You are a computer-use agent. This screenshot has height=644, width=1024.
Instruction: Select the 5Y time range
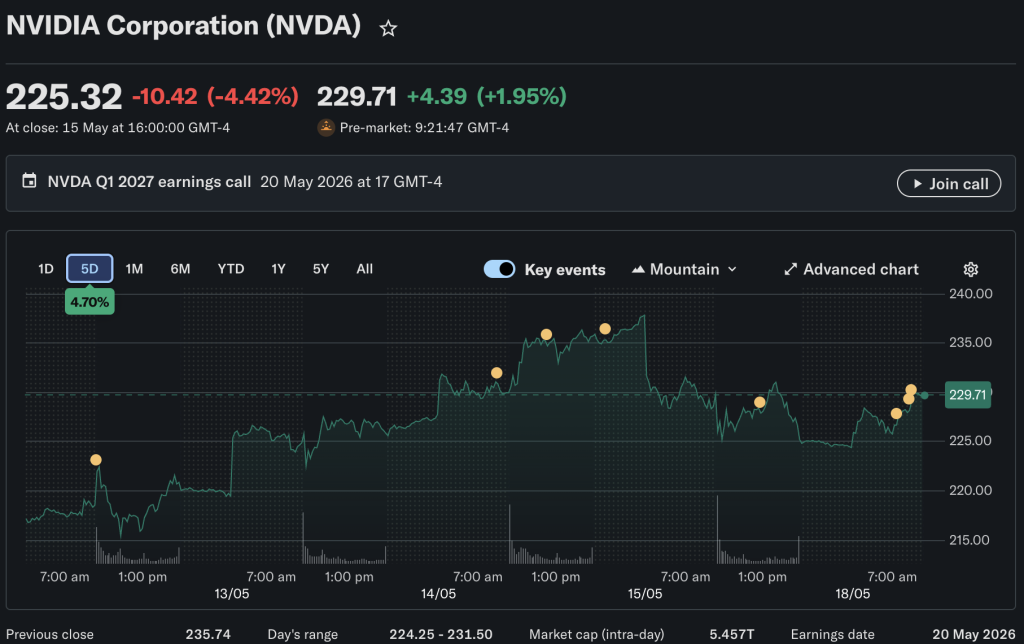tap(321, 268)
